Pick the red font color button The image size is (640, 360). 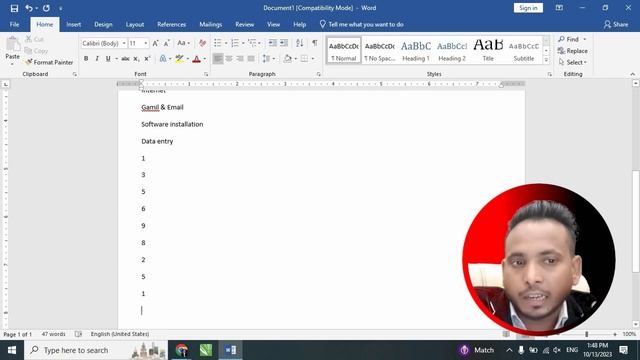tap(196, 59)
